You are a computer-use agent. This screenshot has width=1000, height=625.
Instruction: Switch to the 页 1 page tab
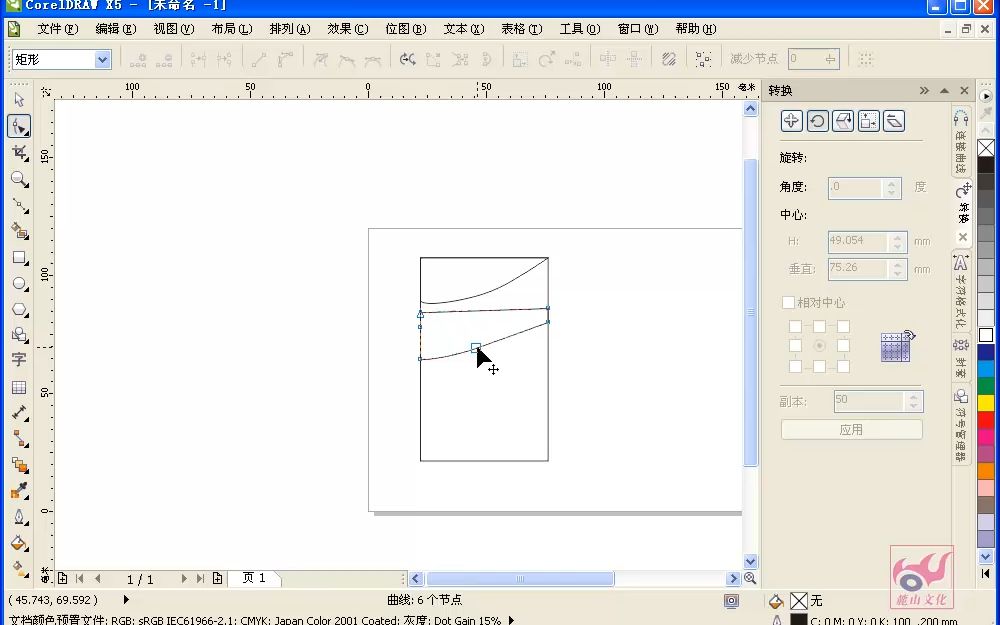pyautogui.click(x=255, y=578)
